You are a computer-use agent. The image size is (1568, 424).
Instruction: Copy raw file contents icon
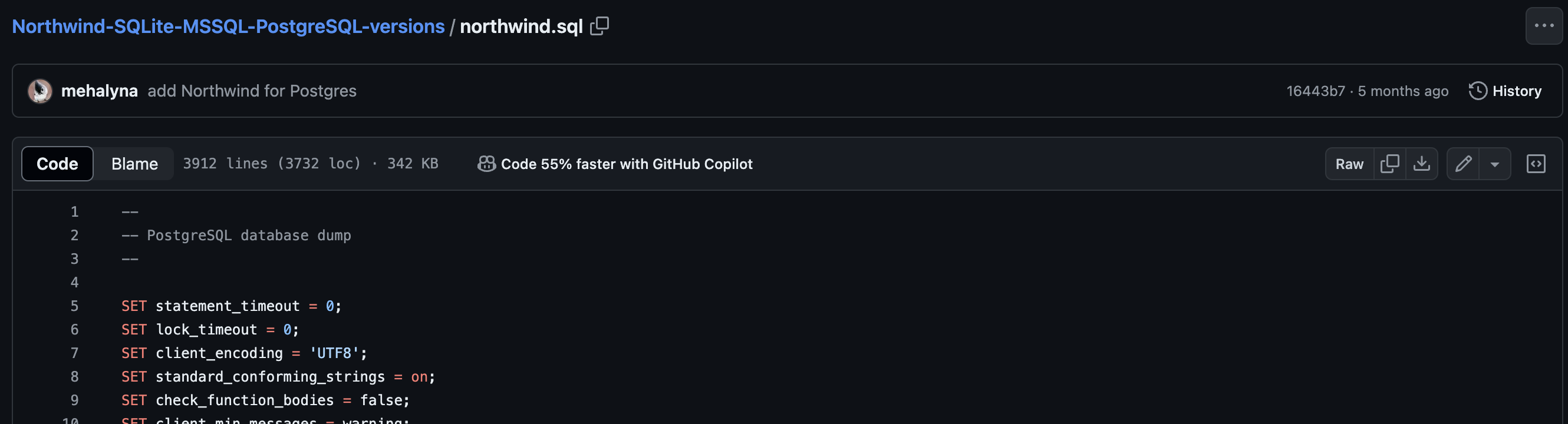pos(1389,164)
